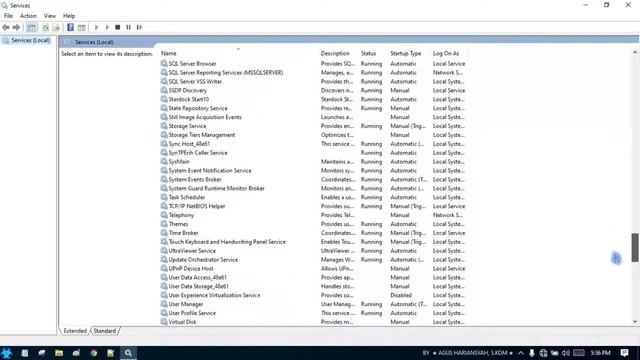Click the Services app icon in the taskbar

[128, 353]
